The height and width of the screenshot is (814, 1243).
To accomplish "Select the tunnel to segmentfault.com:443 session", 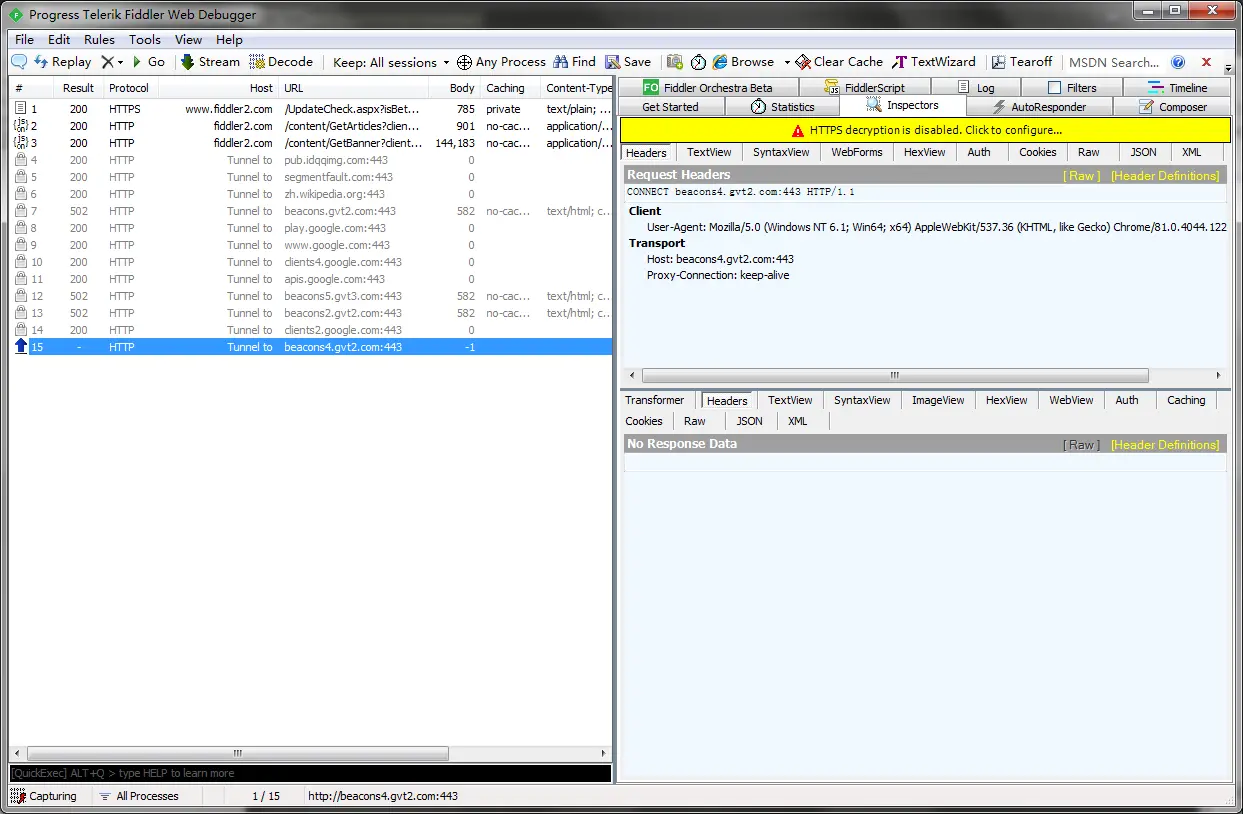I will tap(311, 177).
